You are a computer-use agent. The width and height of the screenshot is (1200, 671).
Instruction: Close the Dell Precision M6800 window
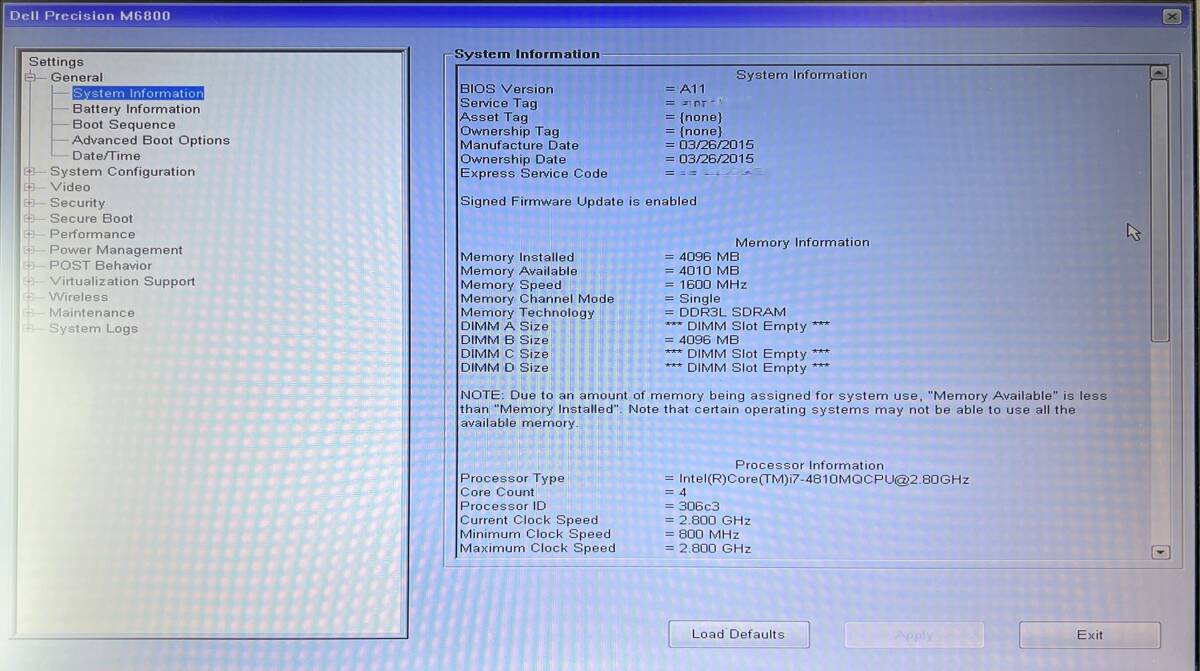[1172, 16]
